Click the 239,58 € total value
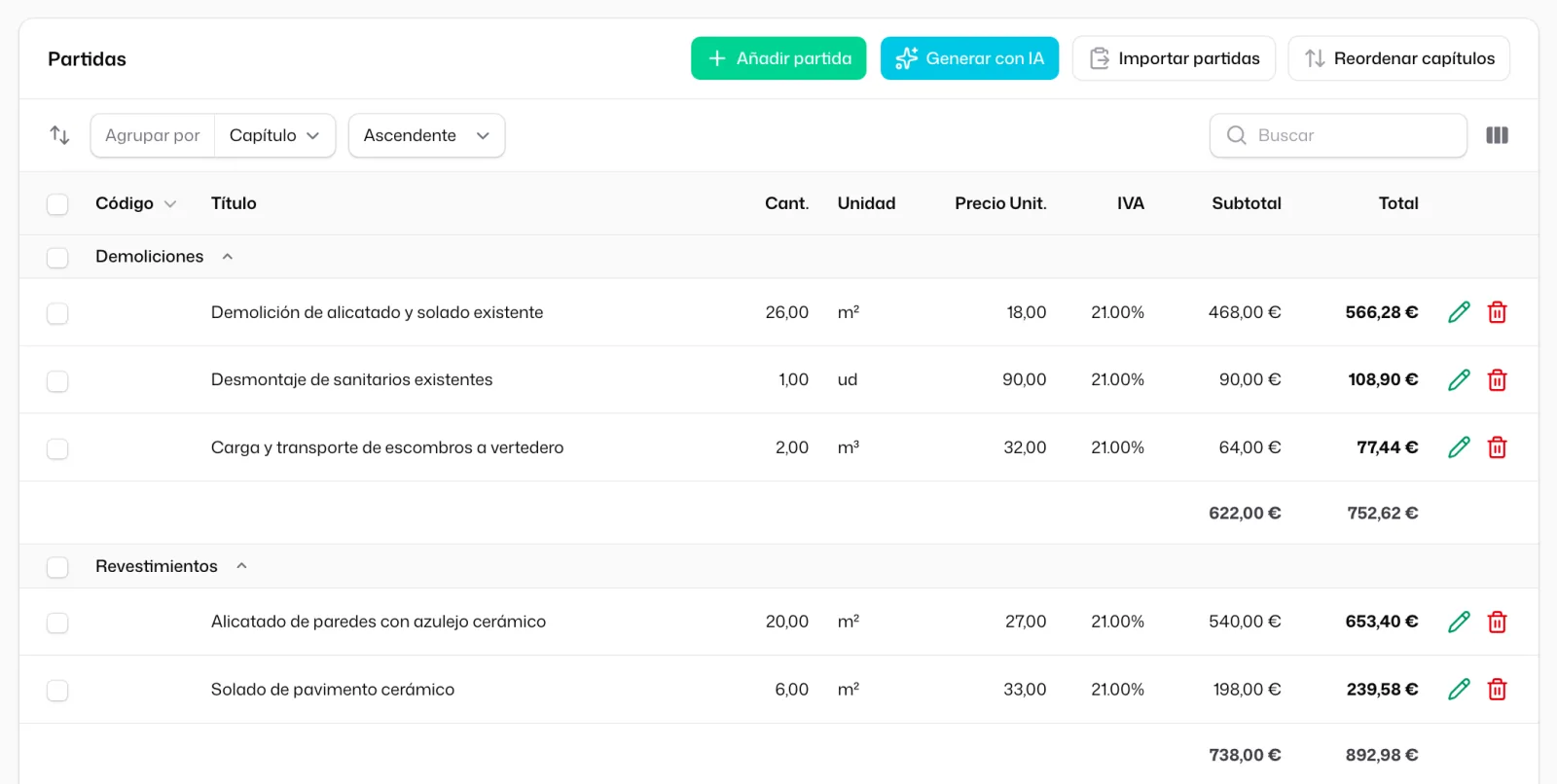Image resolution: width=1557 pixels, height=784 pixels. (1383, 690)
